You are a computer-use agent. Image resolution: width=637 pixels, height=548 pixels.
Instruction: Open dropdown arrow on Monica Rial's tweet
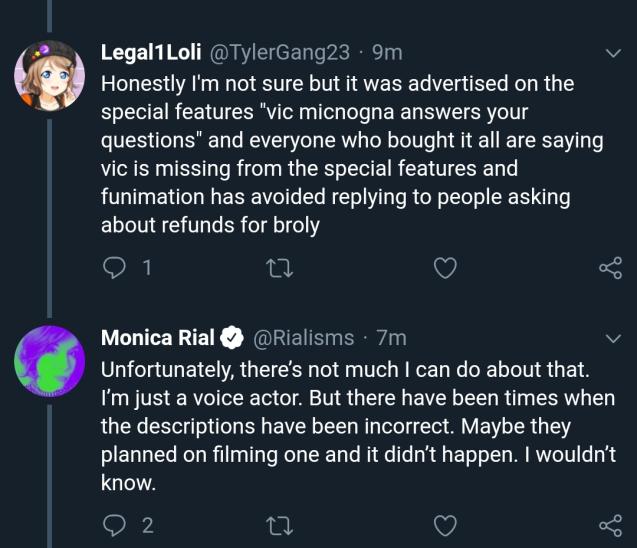coord(613,338)
